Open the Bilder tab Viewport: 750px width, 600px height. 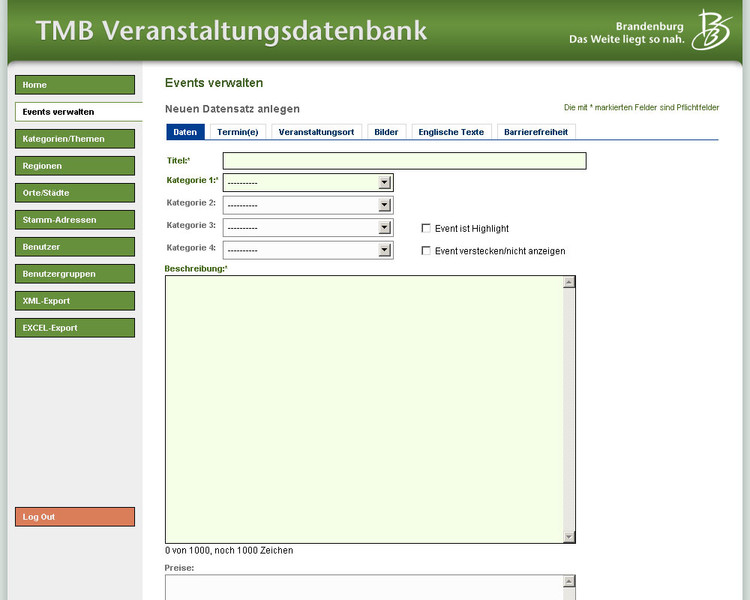tap(386, 132)
